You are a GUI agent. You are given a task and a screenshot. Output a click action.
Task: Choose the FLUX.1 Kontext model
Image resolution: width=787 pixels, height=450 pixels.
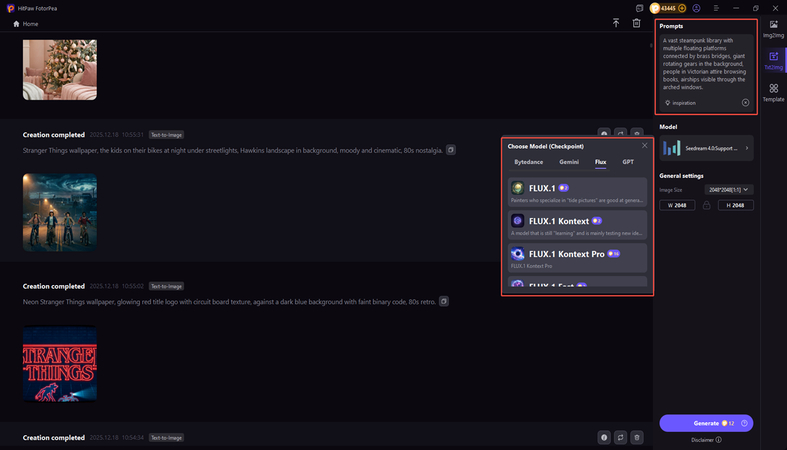click(x=577, y=225)
